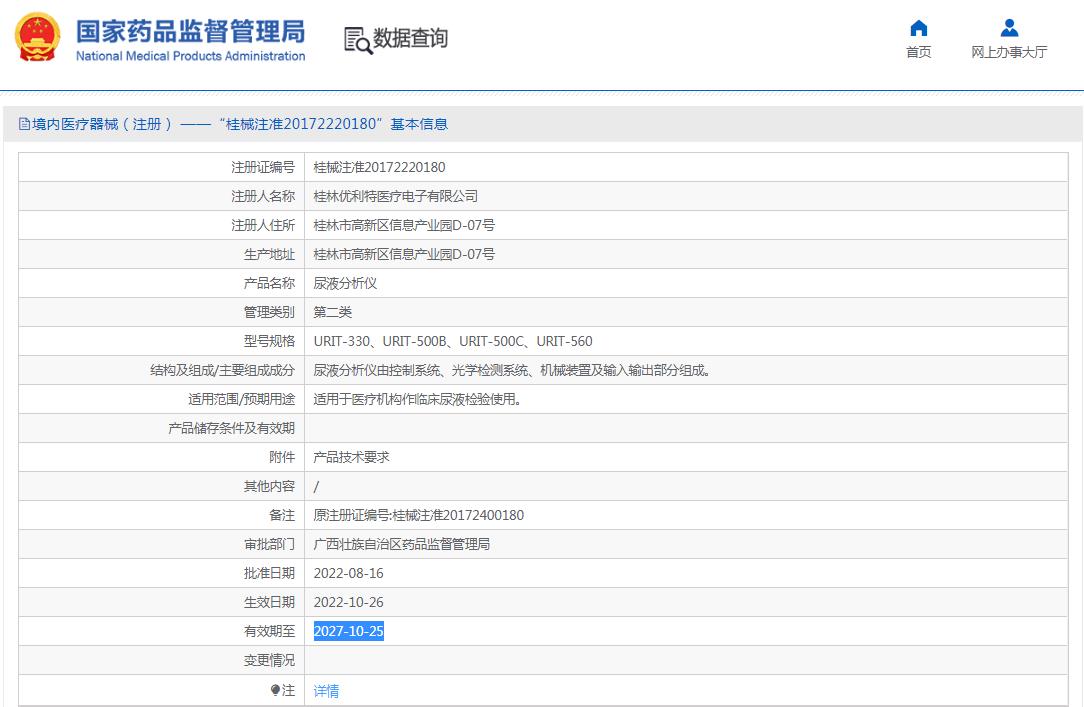Click the 型号规格 row showing URIT-330
Screen dimensions: 1084x707
[453, 340]
